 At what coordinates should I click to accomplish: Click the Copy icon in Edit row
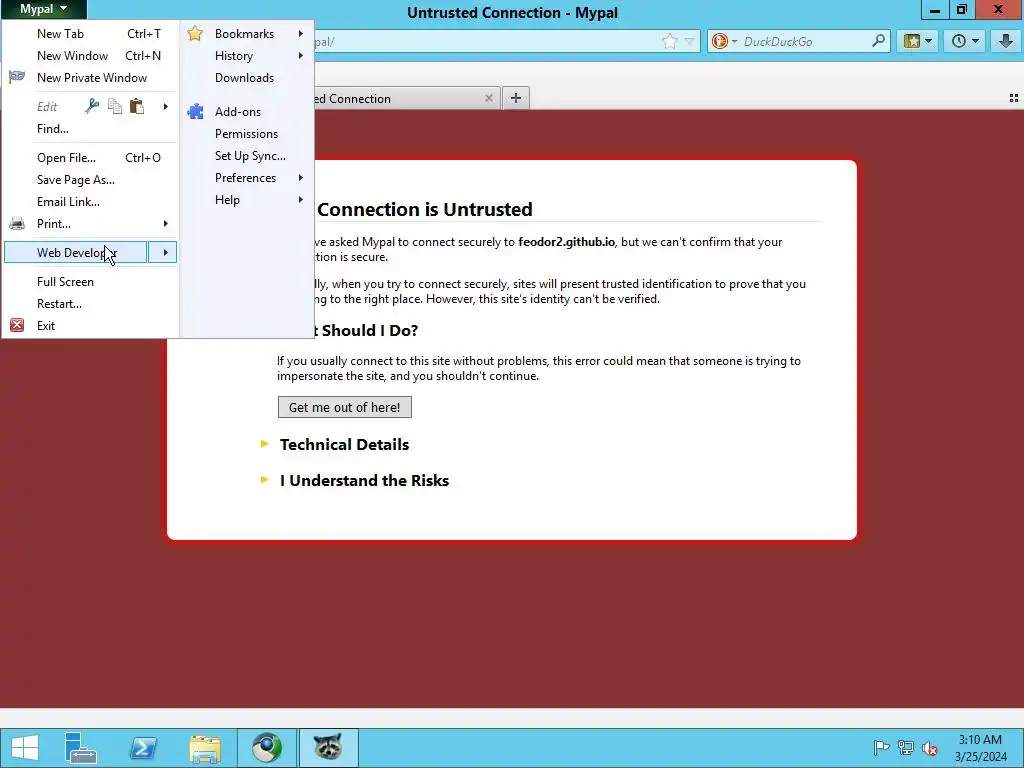(114, 106)
